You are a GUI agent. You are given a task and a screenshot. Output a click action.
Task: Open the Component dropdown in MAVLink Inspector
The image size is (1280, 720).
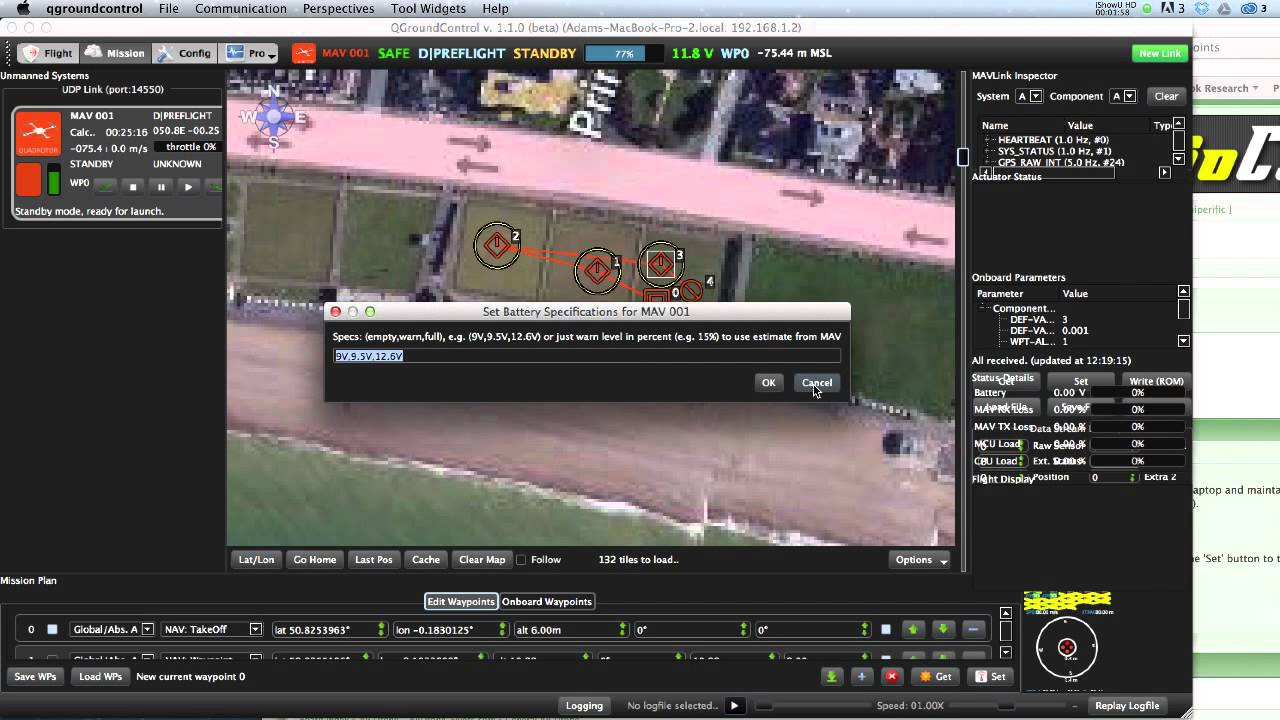1123,96
